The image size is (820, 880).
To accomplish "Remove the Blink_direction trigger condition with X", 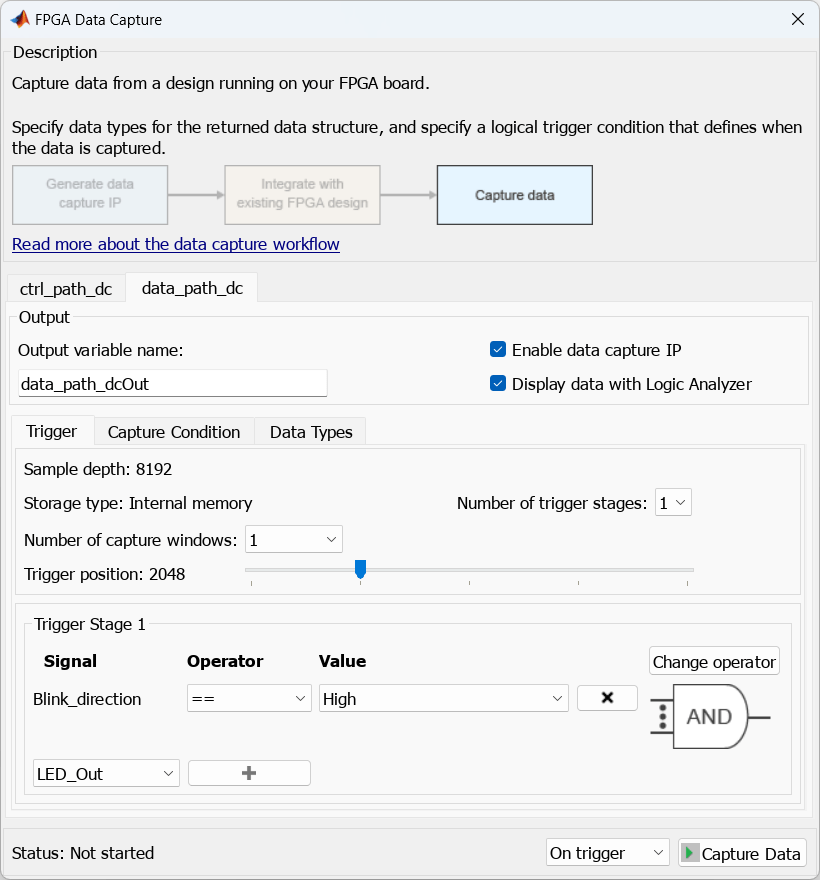I will coord(607,698).
